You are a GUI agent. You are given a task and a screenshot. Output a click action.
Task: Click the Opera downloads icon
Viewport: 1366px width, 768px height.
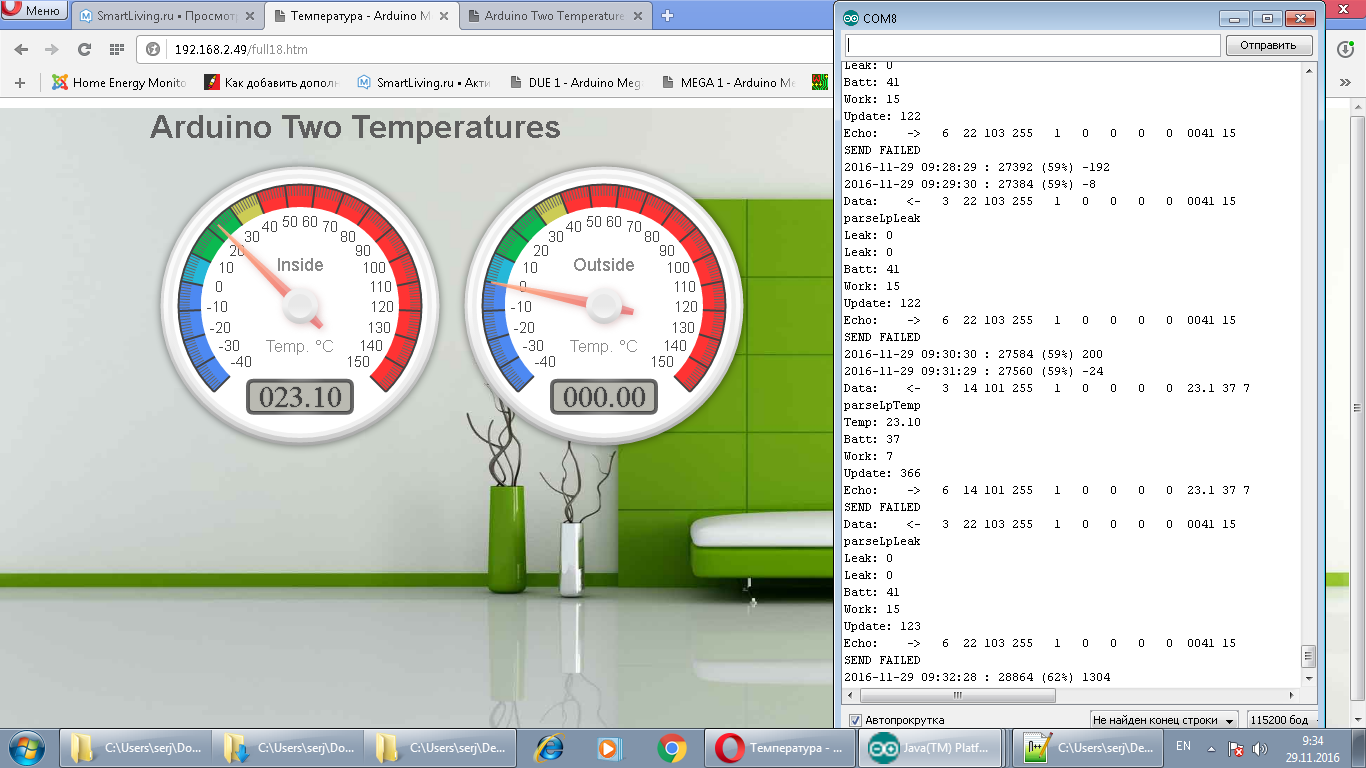point(1345,49)
